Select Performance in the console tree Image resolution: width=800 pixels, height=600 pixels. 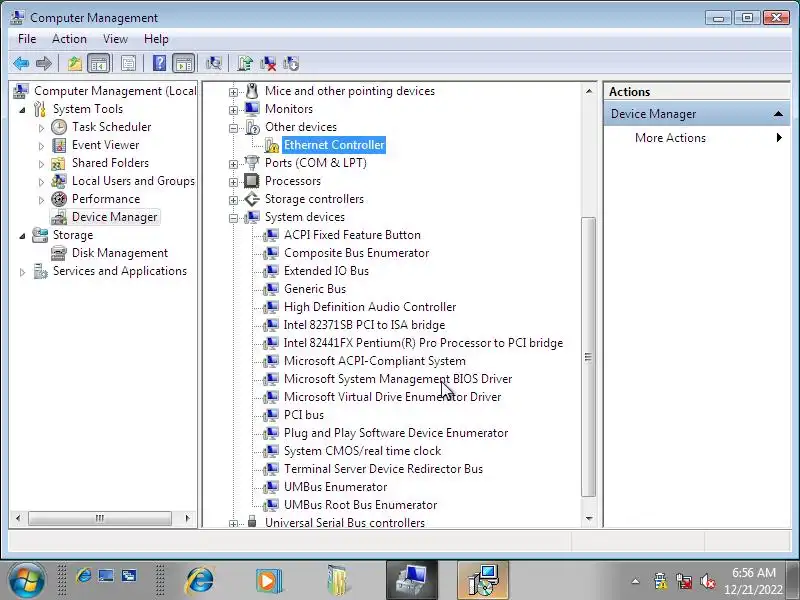coord(106,198)
